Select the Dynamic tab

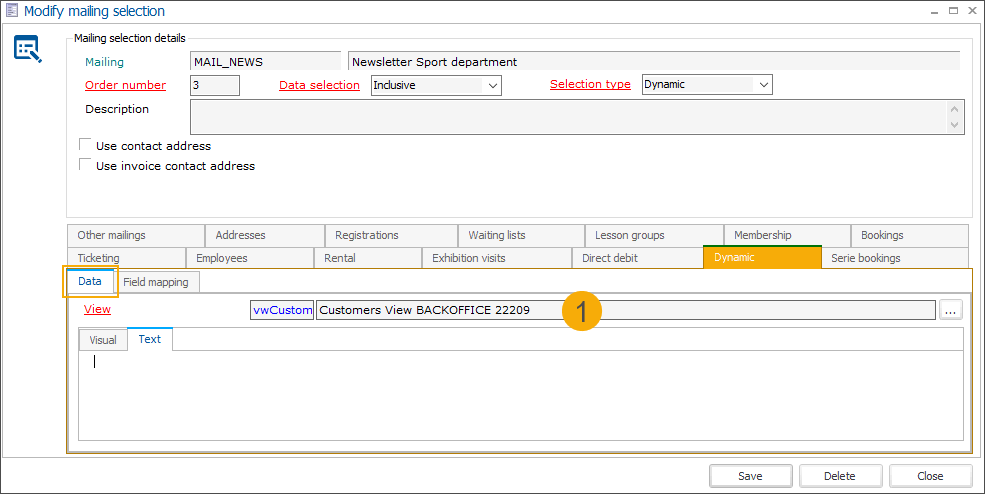point(763,257)
